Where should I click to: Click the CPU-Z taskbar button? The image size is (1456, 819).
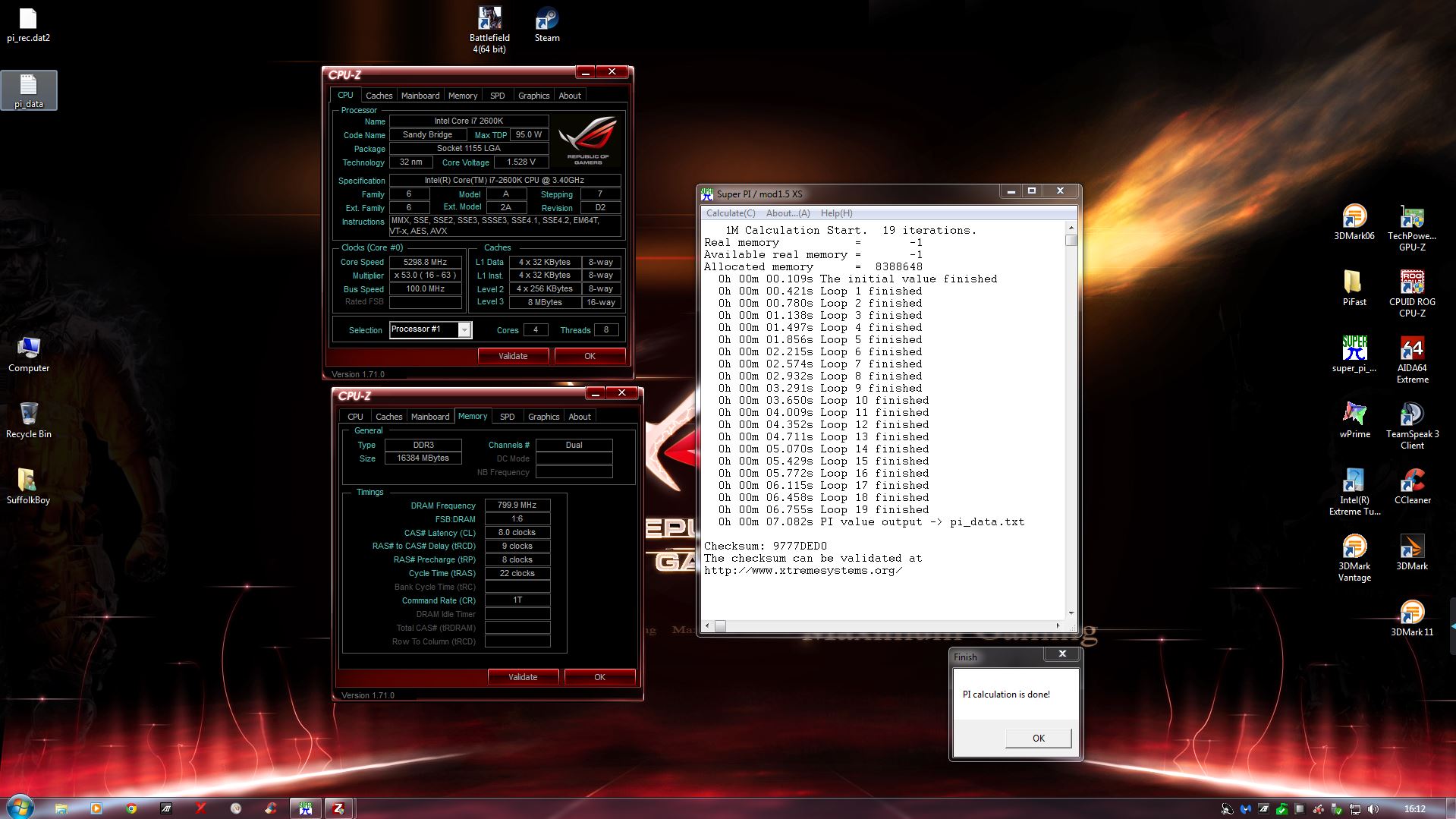338,808
